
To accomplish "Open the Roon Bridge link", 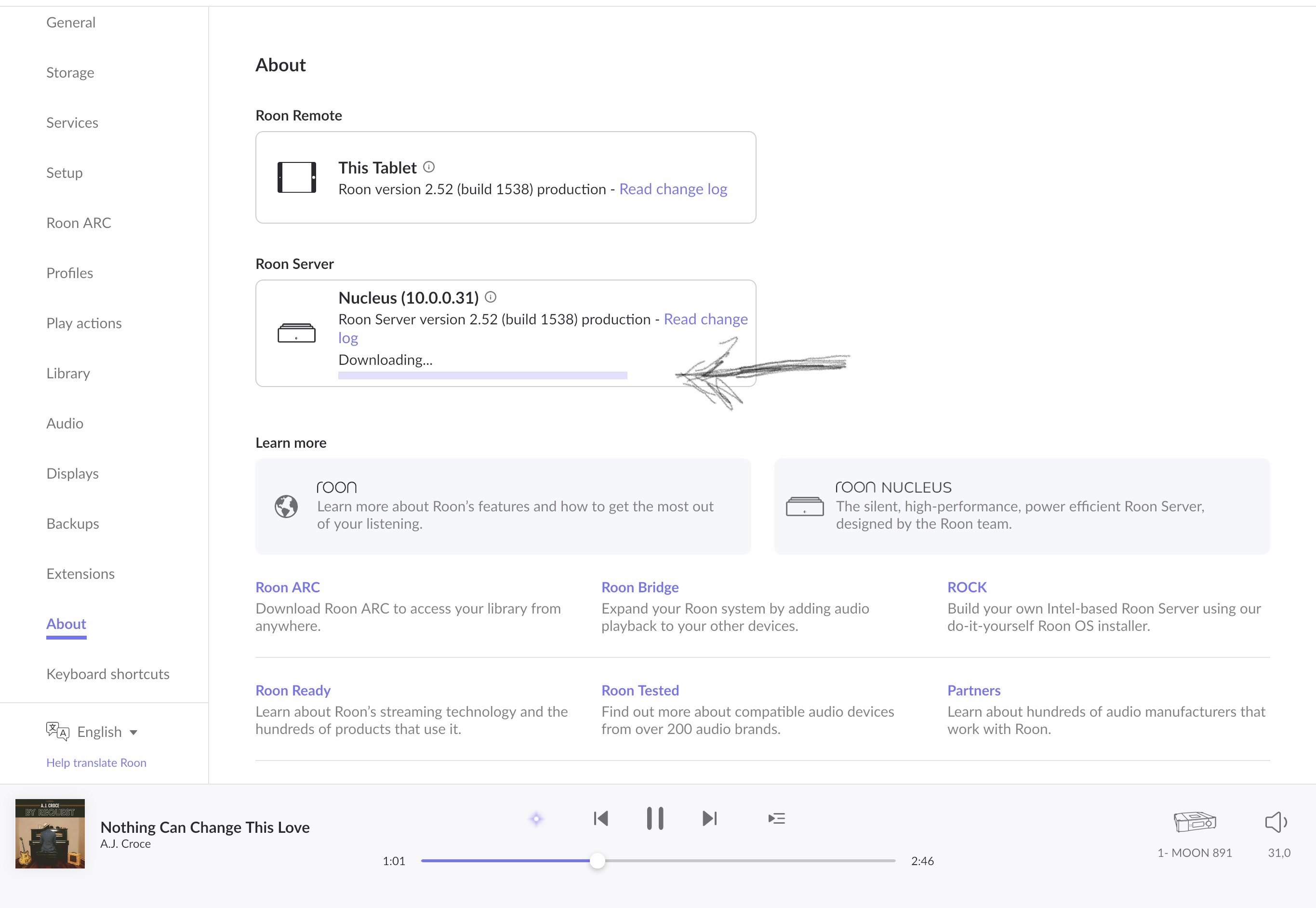I will pyautogui.click(x=640, y=587).
